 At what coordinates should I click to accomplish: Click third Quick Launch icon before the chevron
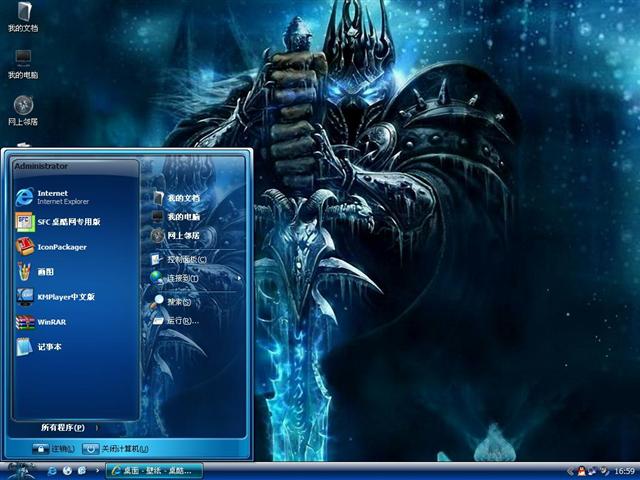[82, 471]
